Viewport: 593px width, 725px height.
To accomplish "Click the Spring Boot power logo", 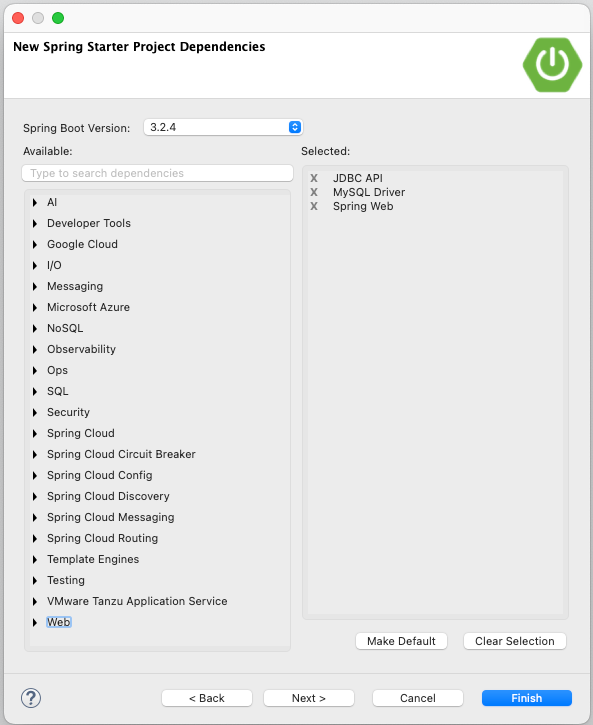I will 552,65.
